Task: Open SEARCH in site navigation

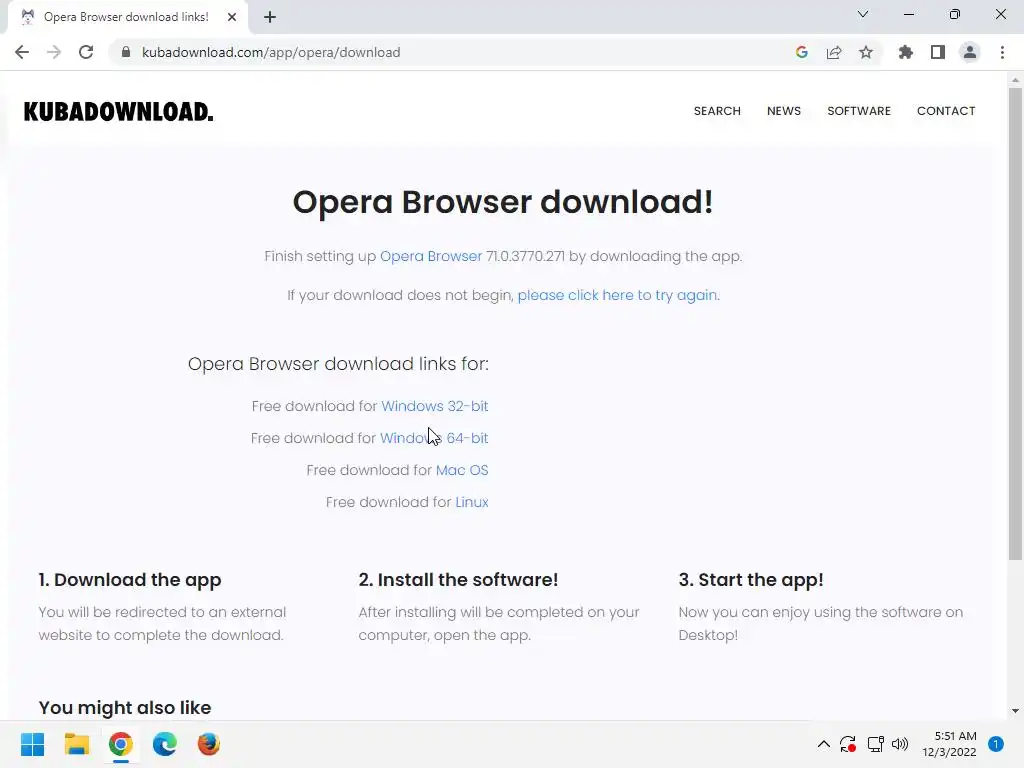Action: point(717,111)
